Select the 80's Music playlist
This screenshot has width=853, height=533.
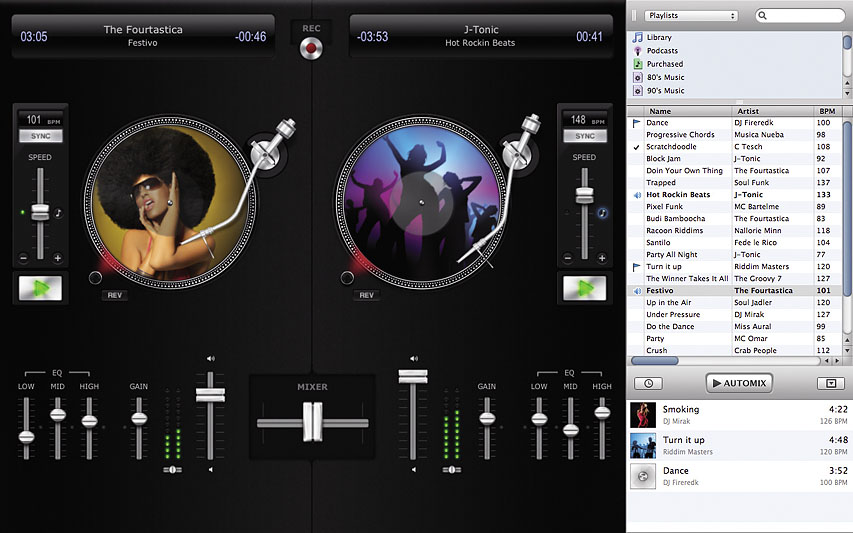[x=665, y=77]
